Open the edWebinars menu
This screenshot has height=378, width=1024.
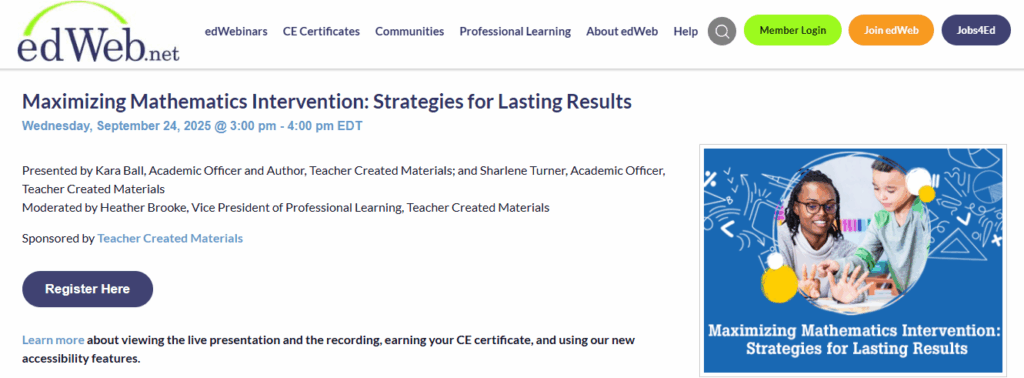[236, 31]
